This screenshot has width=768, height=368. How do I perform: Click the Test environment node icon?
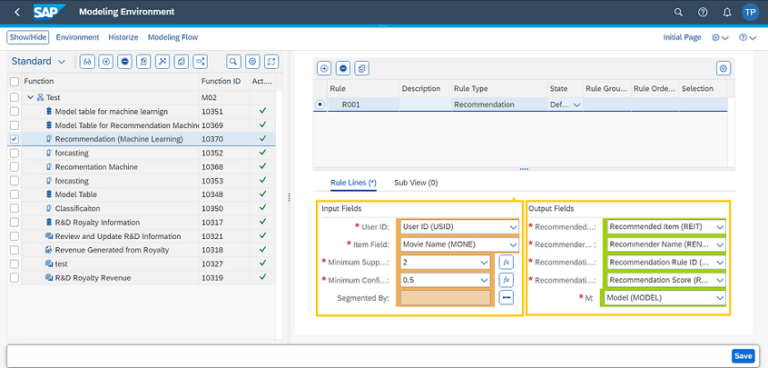tap(40, 98)
